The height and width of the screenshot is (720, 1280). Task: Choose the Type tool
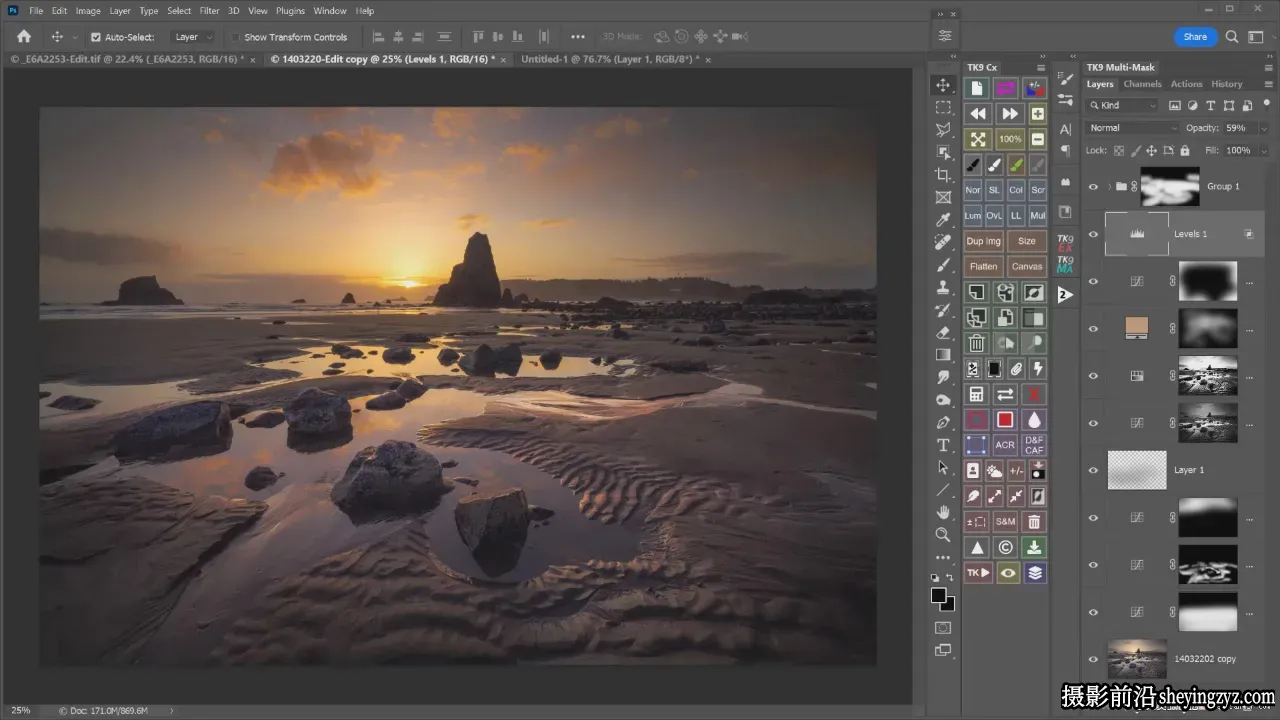pyautogui.click(x=943, y=445)
